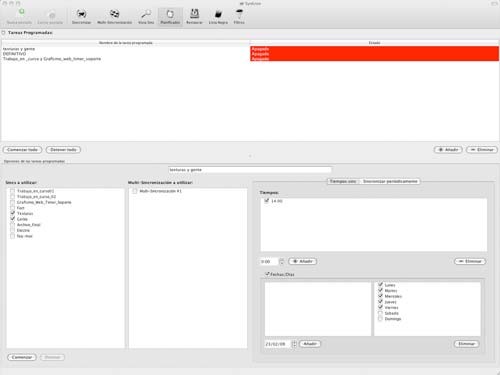The height and width of the screenshot is (375, 500).
Task: Uncheck the Gente sync checkbox
Action: [12, 219]
